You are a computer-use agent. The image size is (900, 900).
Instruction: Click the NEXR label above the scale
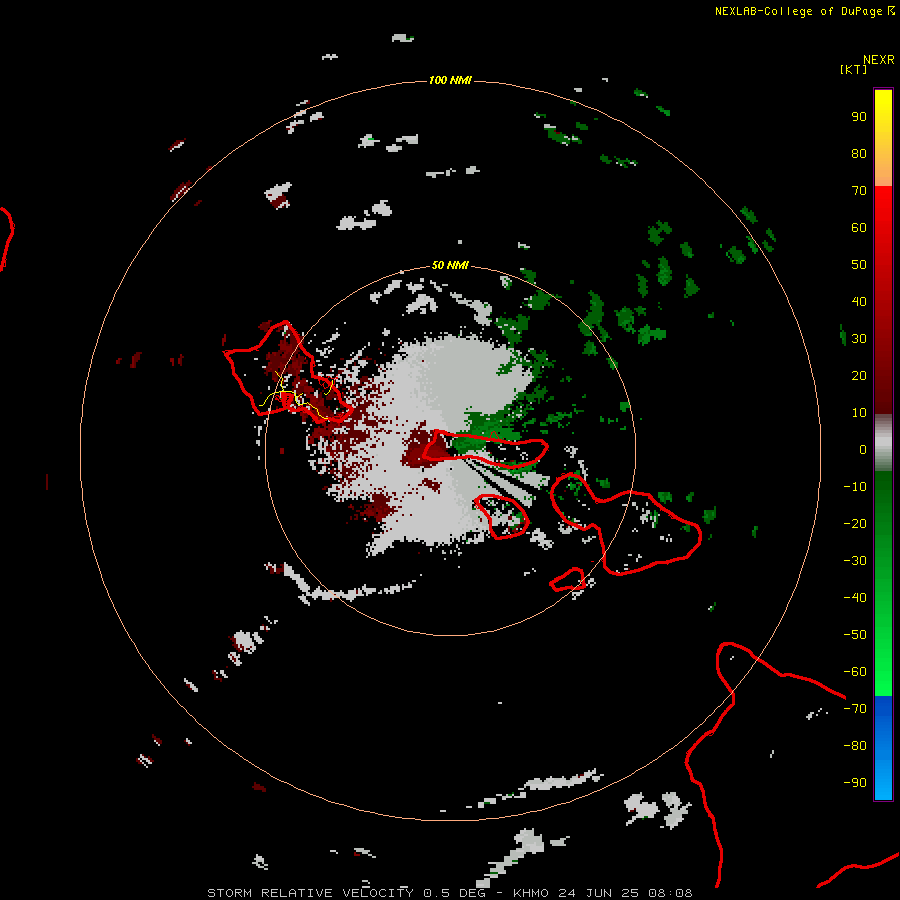[x=878, y=60]
